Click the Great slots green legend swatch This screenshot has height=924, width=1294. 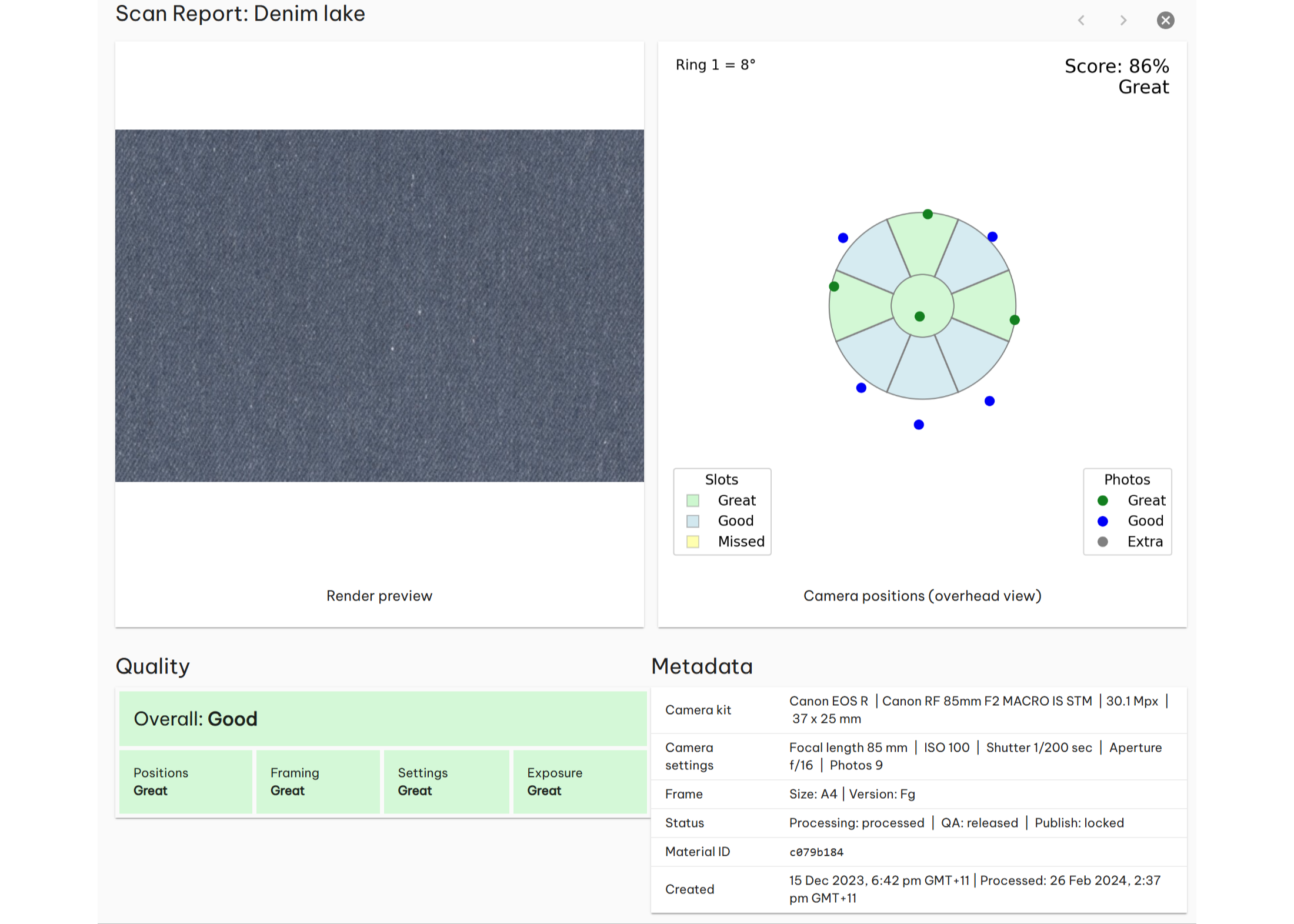(693, 501)
